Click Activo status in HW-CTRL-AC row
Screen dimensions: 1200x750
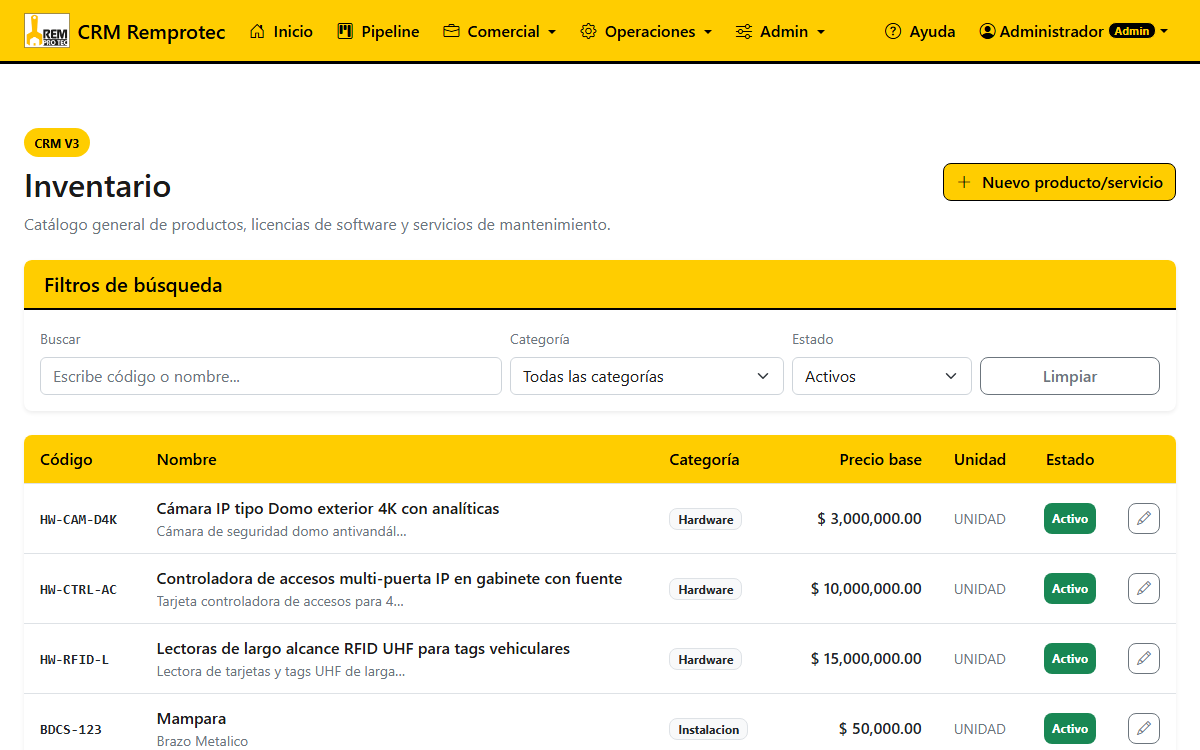coord(1070,589)
